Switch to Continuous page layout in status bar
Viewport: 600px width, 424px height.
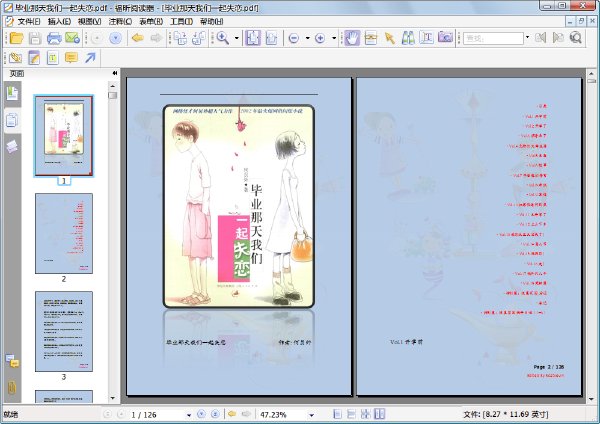[x=351, y=414]
